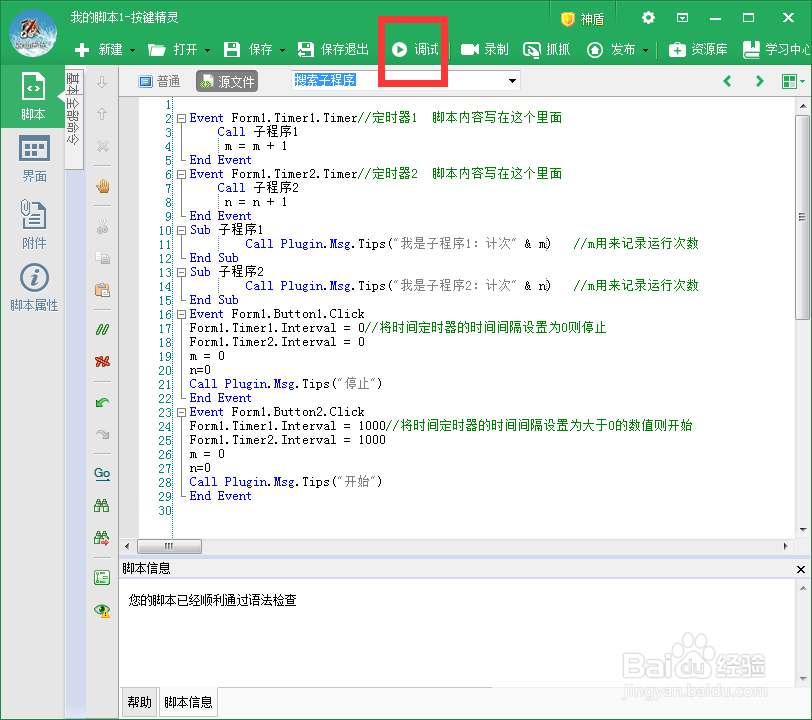Open the 新建 dropdown arrow

pyautogui.click(x=133, y=50)
